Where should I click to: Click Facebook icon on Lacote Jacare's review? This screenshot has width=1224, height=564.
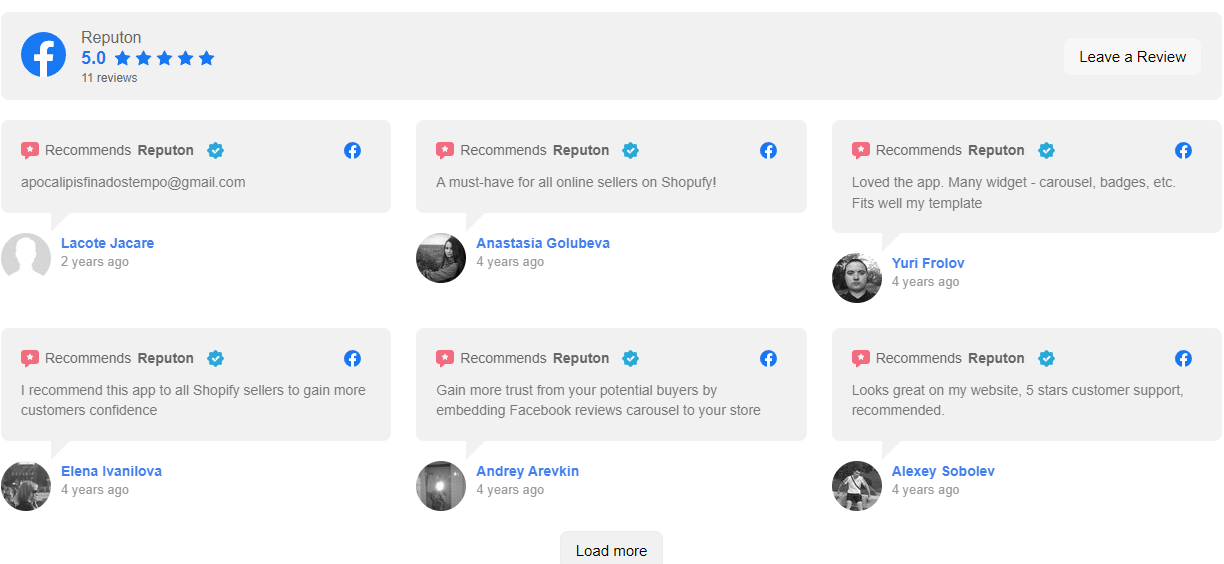click(352, 150)
